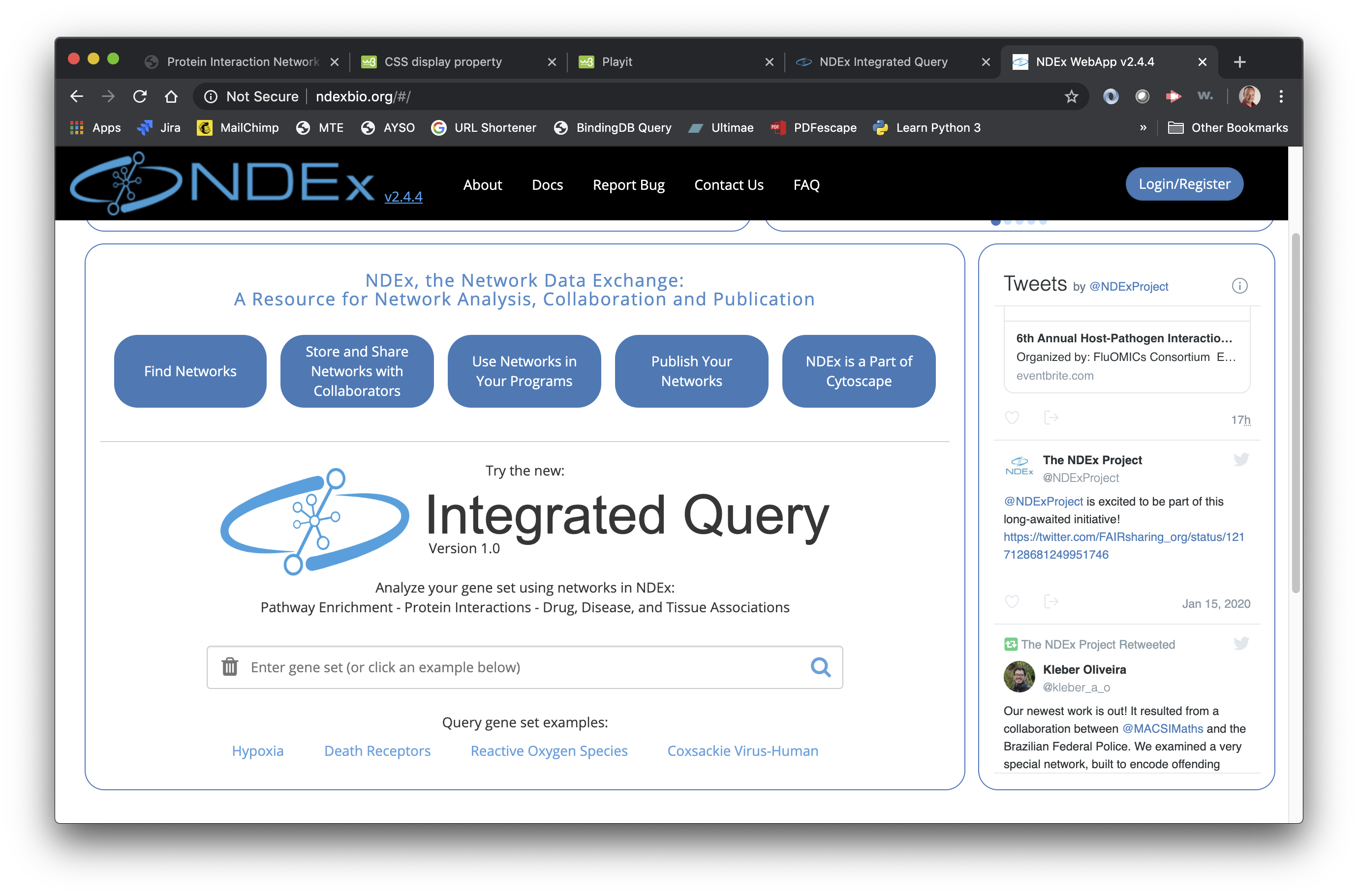1358x896 pixels.
Task: Click the Tweets info circle icon
Action: coord(1239,286)
